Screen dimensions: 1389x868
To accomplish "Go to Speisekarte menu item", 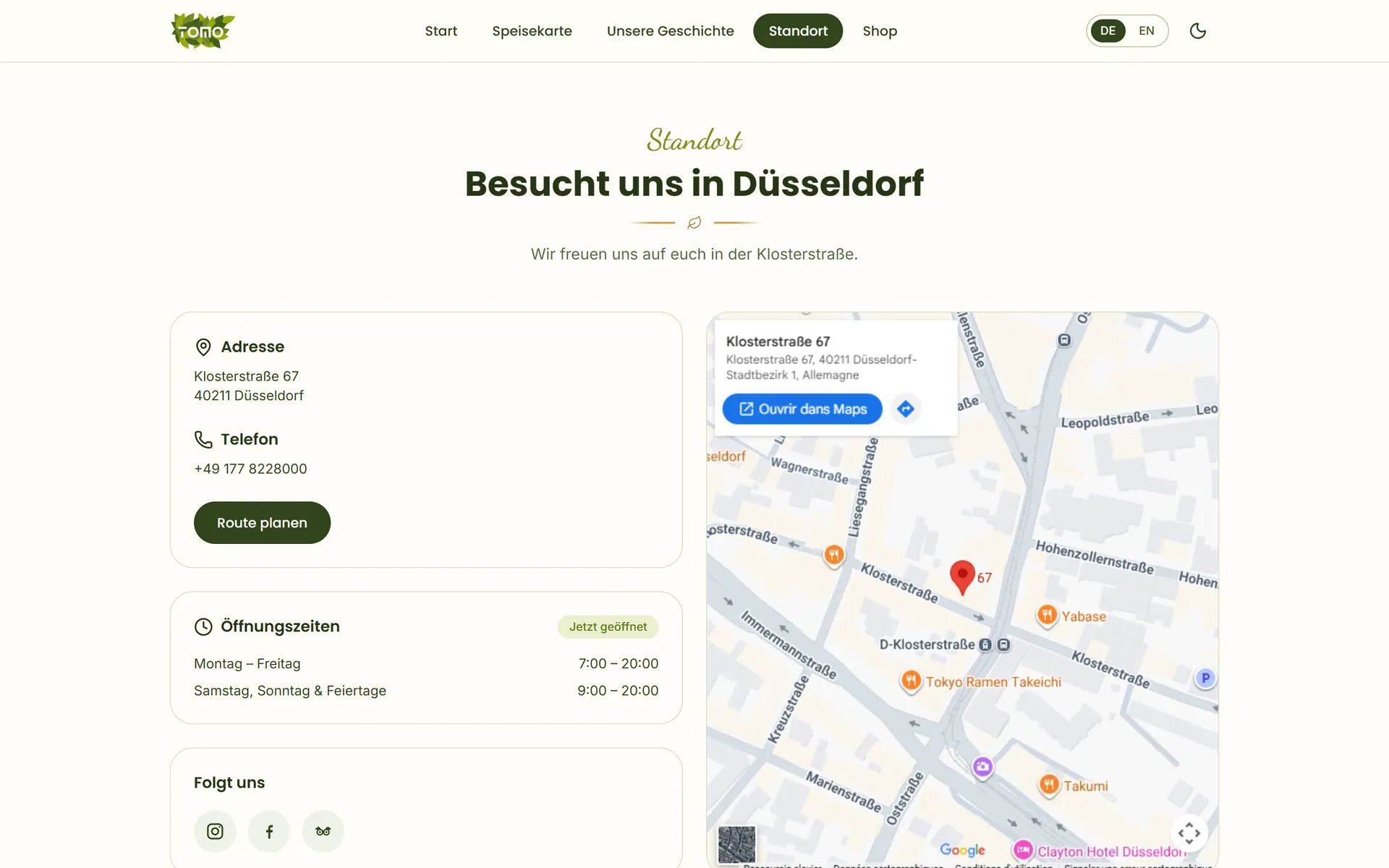I will [x=532, y=31].
